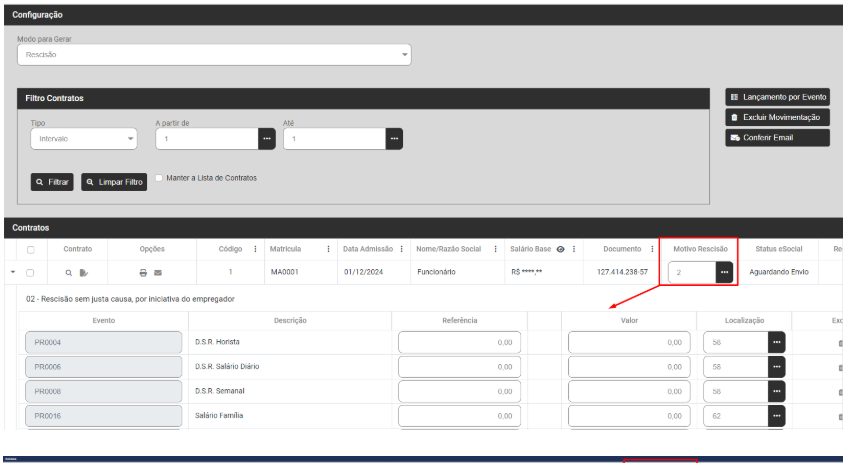Open the Código column options menu
Screen dimensions: 850x463
click(x=255, y=249)
